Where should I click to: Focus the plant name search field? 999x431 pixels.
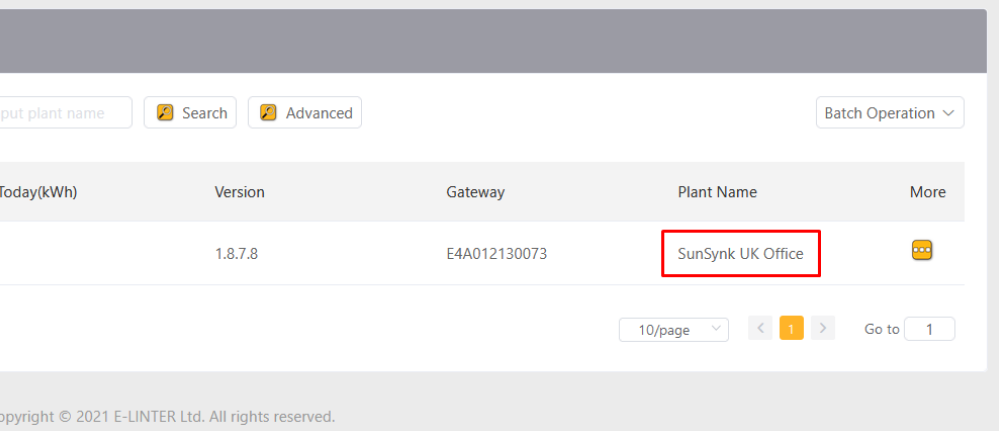pos(65,113)
